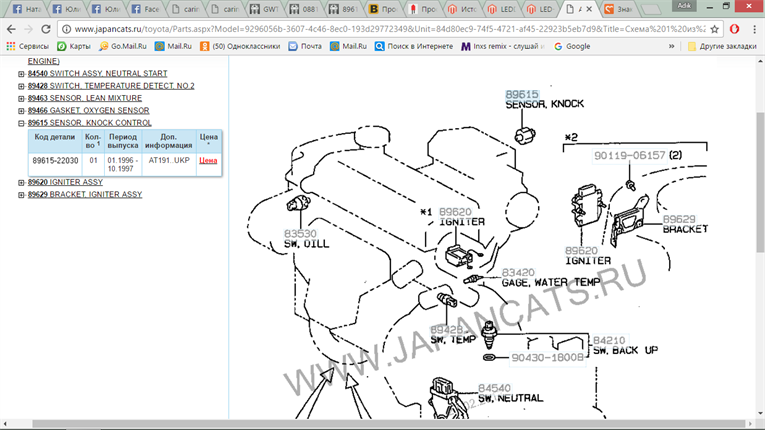
Task: Click the browser Back arrow
Action: (x=10, y=29)
